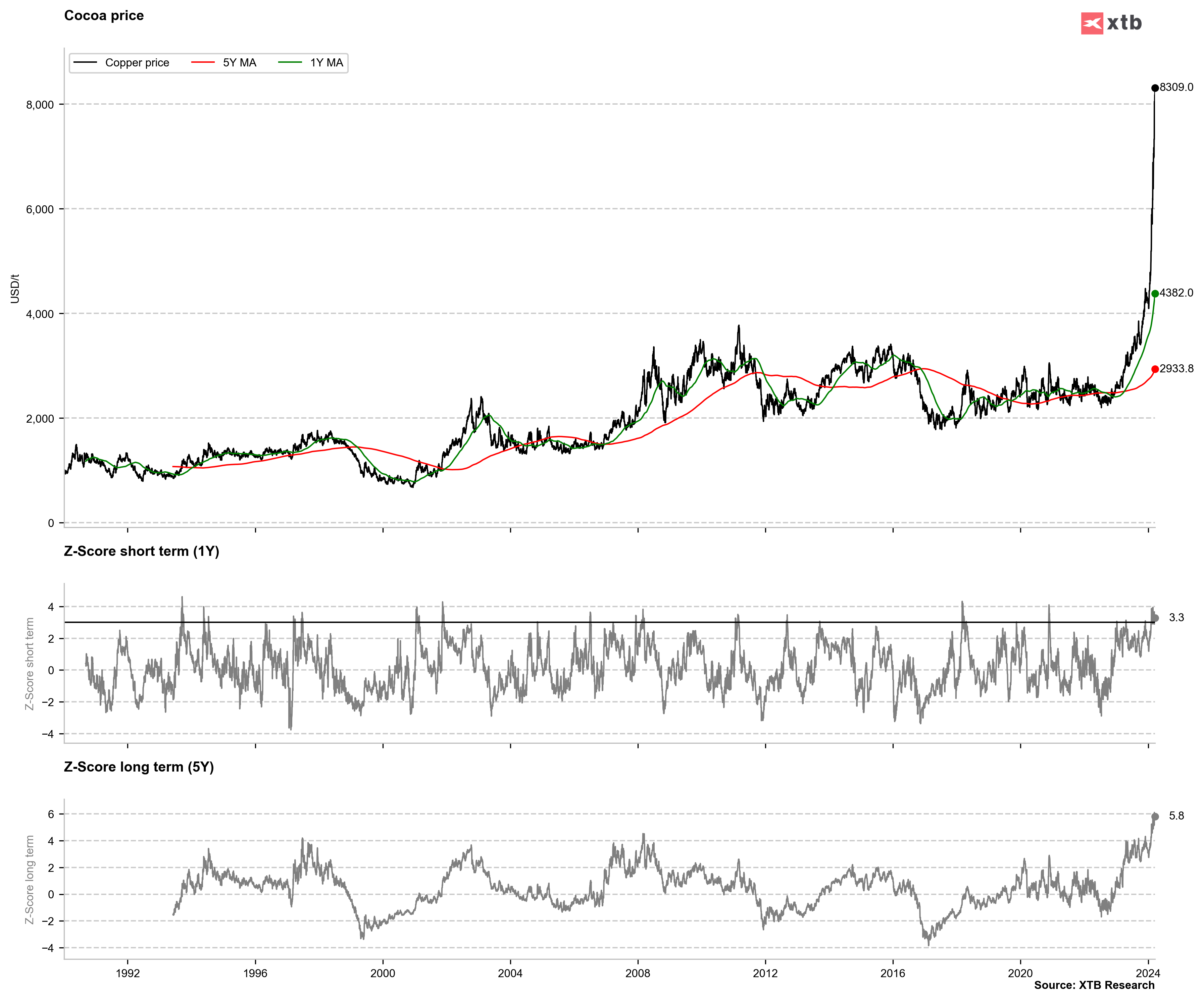The image size is (1204, 1001).
Task: Click the Z-Score long term (5Y) heading
Action: [x=139, y=767]
